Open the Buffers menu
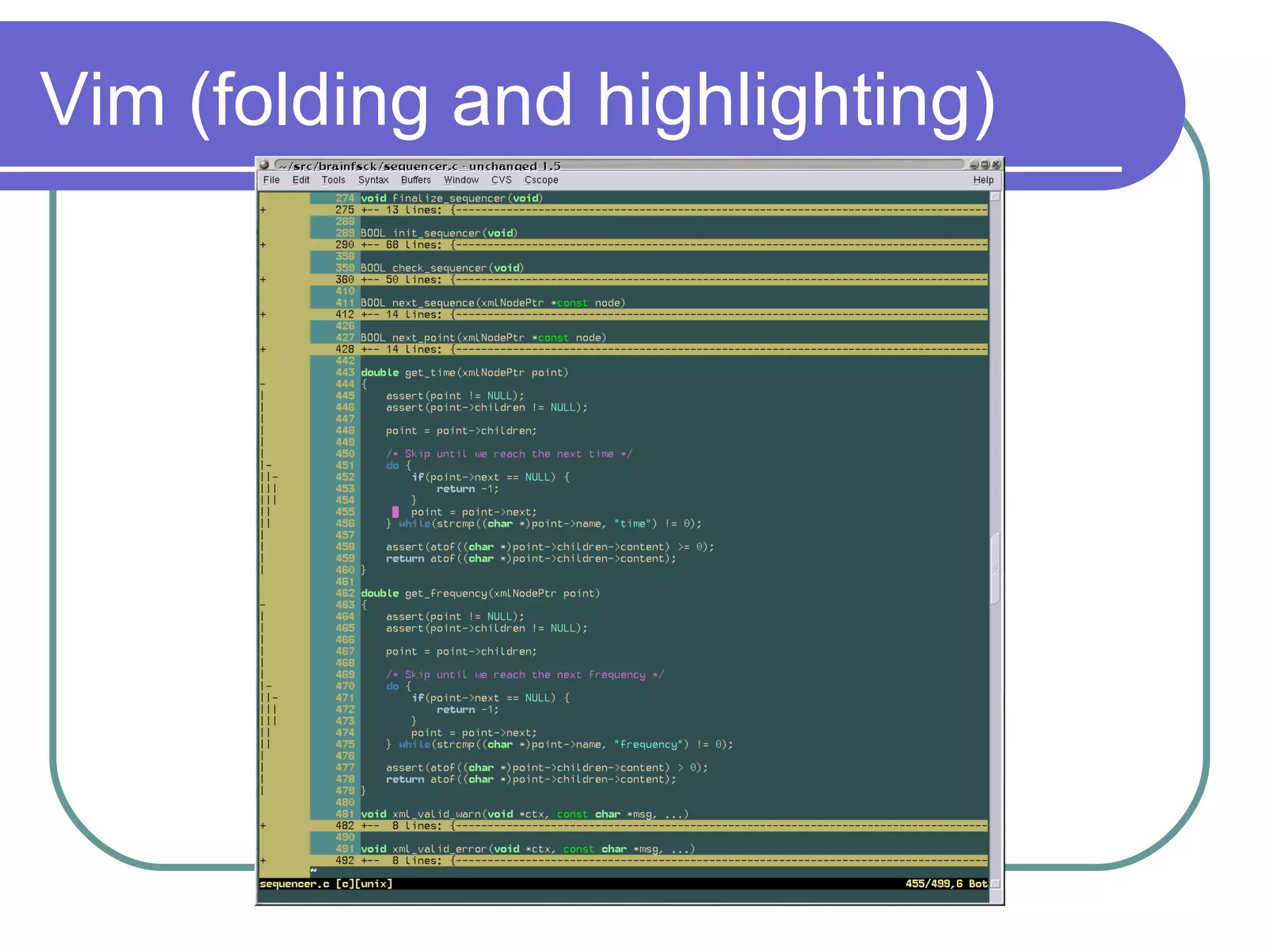Screen dimensions: 1270x952 pos(415,180)
